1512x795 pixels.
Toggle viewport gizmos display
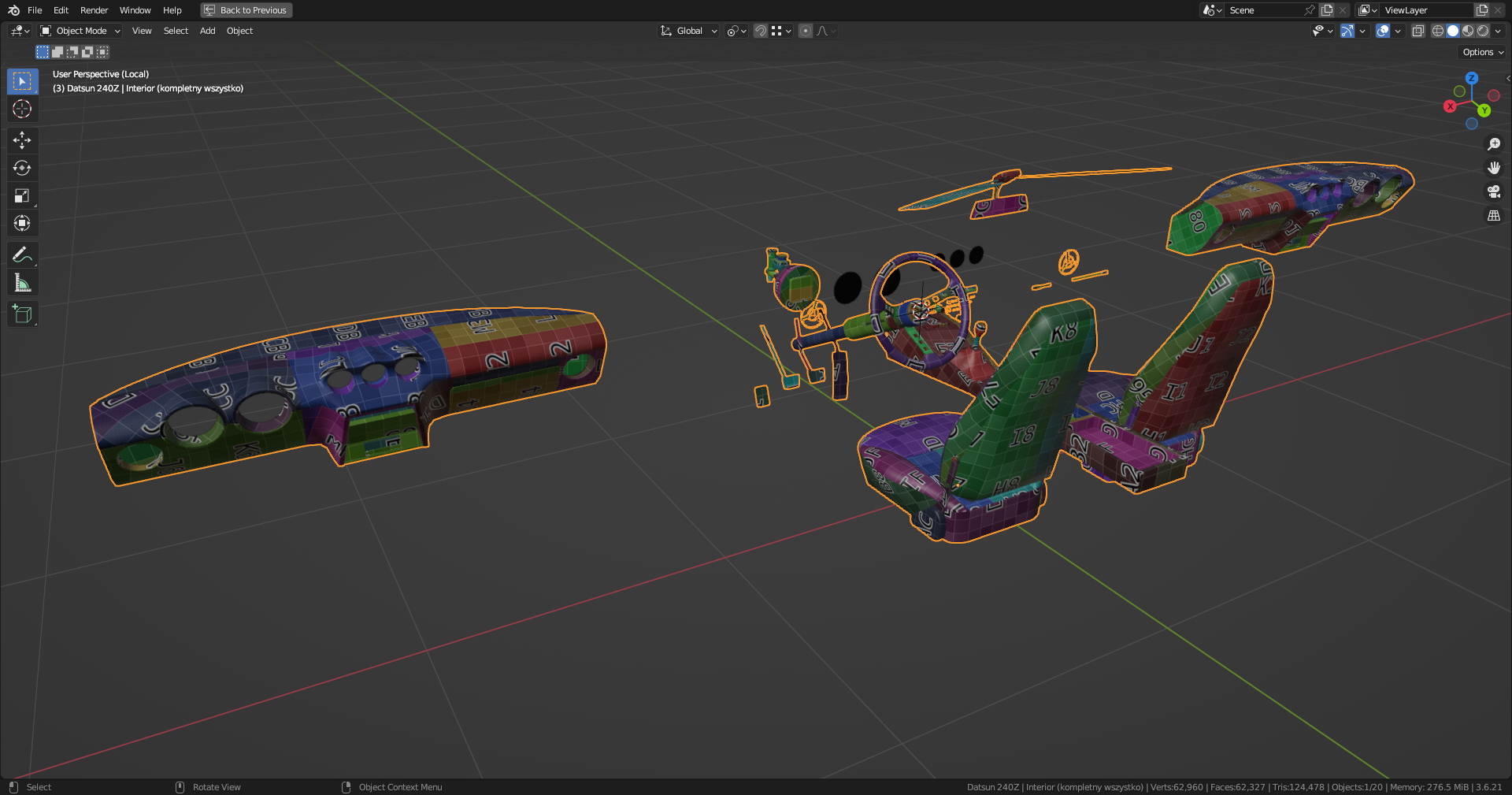(x=1347, y=31)
